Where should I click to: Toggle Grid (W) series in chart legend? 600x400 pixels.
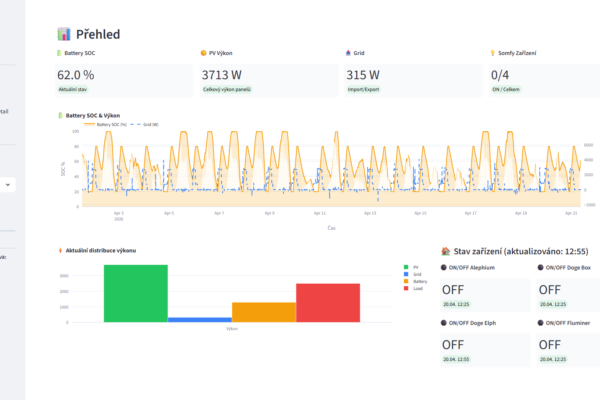pos(142,124)
